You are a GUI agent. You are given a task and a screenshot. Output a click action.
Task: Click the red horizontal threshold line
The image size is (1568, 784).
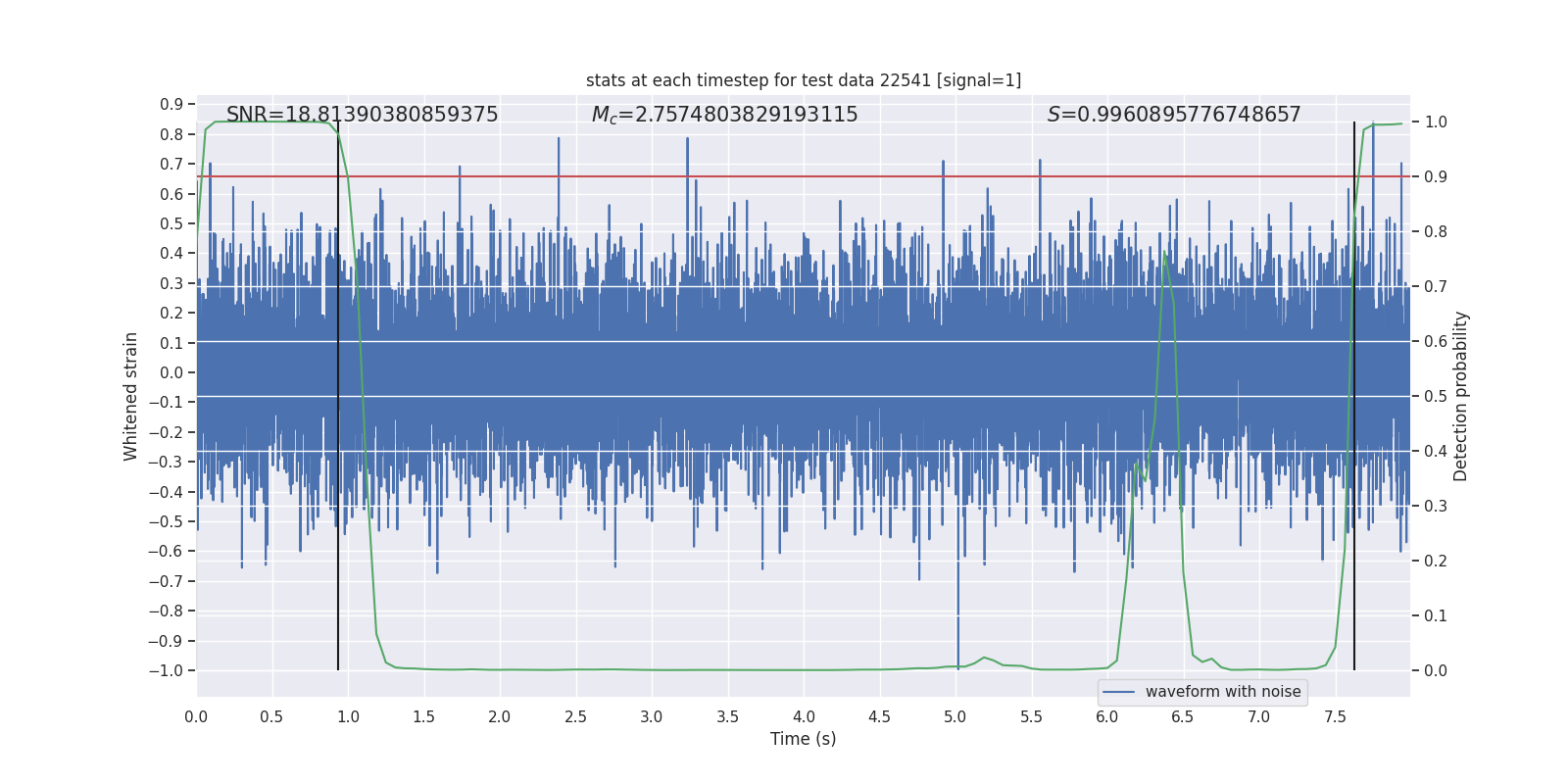pos(804,177)
